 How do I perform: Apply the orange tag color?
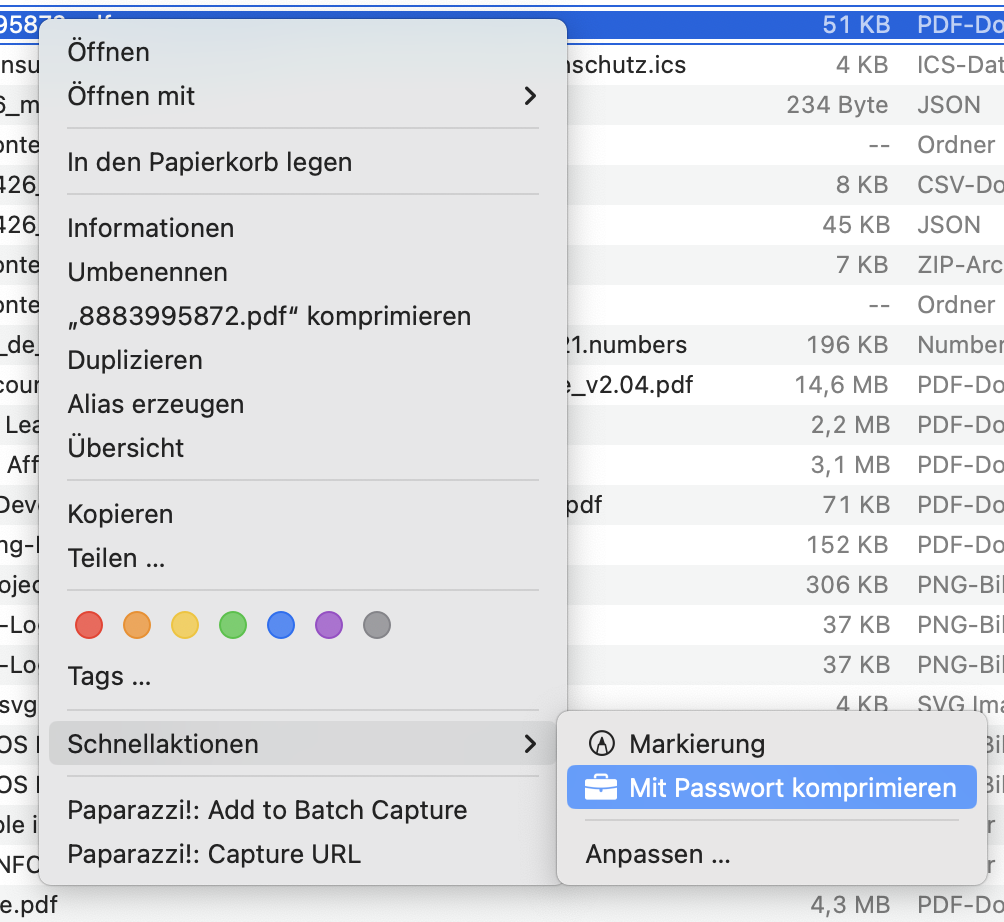click(x=137, y=626)
